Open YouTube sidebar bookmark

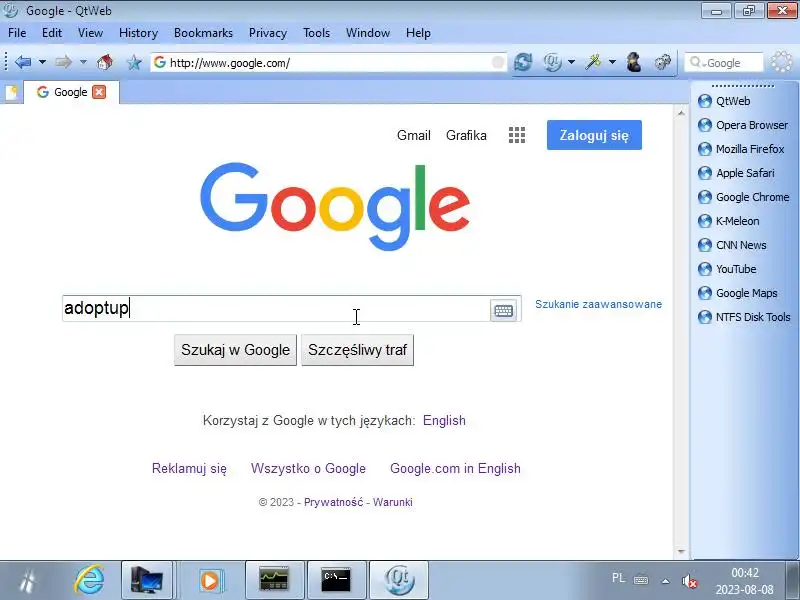tap(727, 269)
